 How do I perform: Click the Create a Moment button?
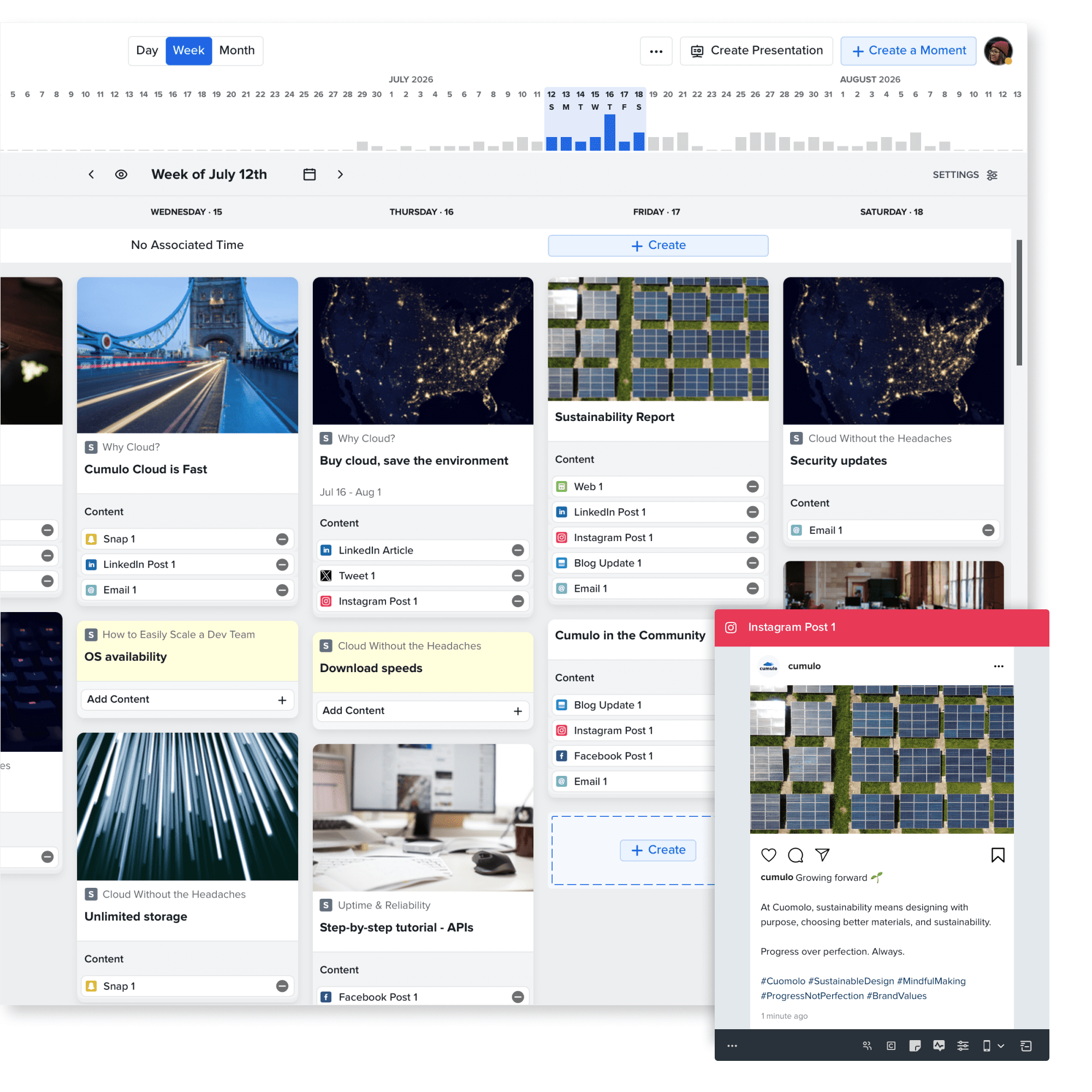pos(908,51)
